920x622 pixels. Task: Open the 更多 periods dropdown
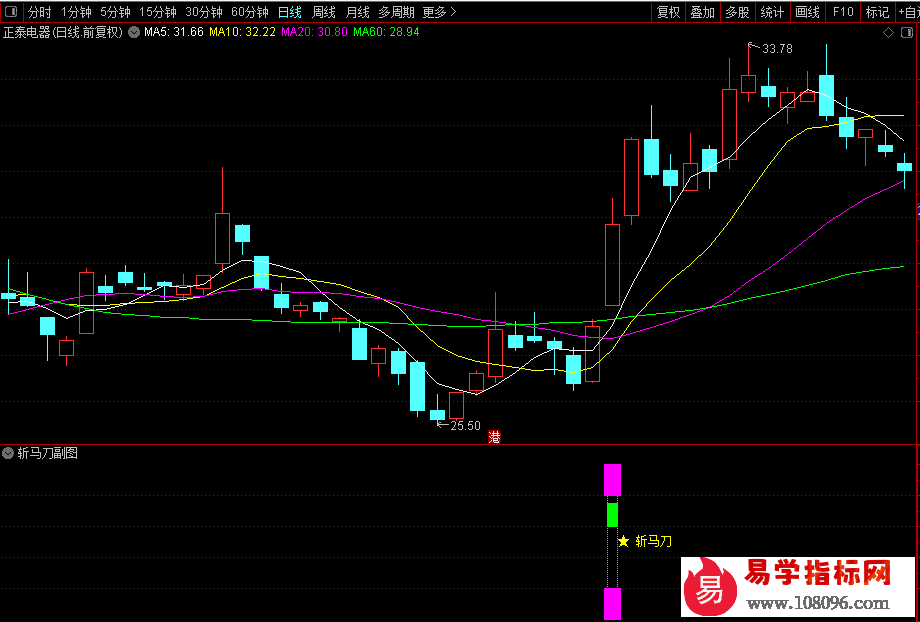[x=439, y=12]
